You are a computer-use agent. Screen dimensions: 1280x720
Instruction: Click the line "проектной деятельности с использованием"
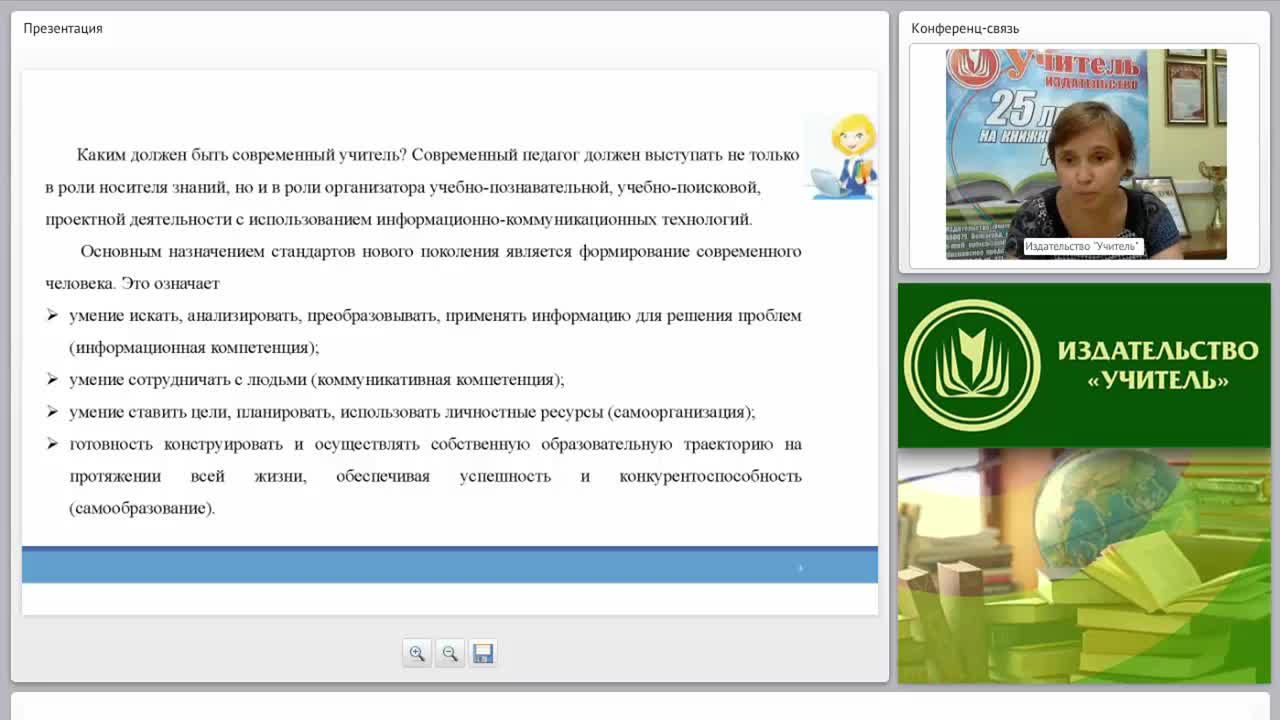pyautogui.click(x=399, y=219)
